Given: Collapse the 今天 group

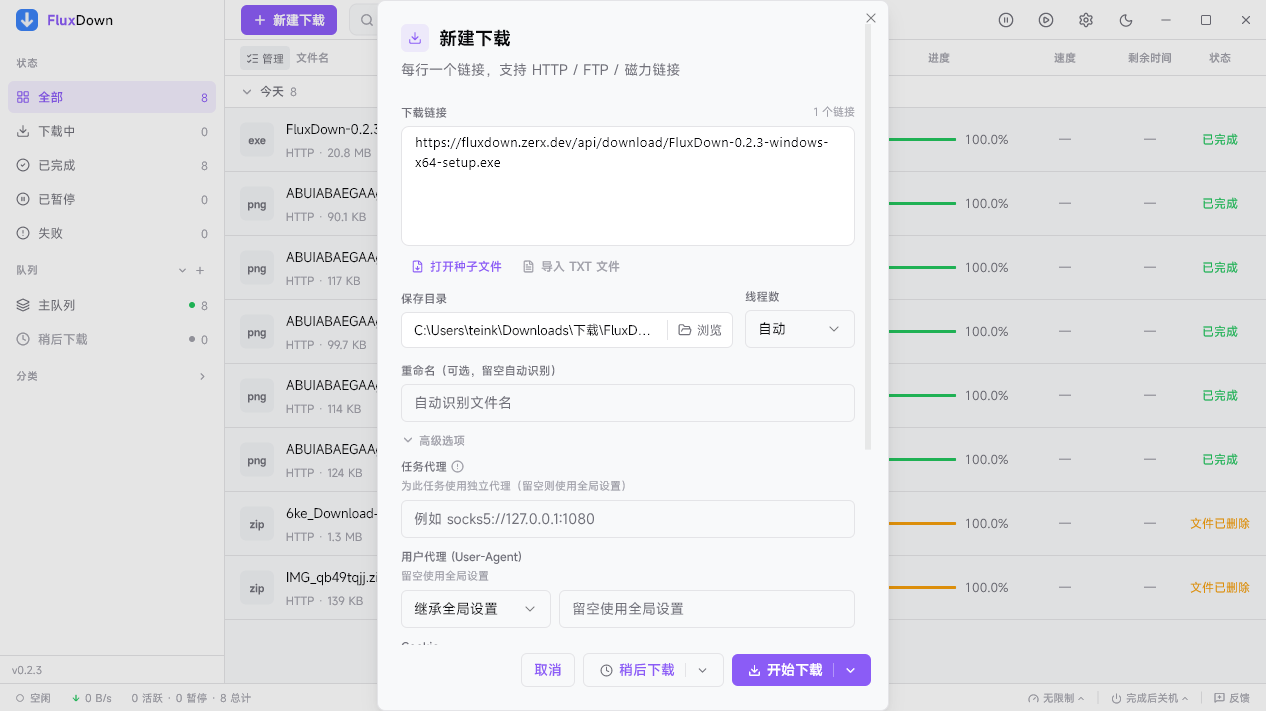Looking at the screenshot, I should tap(248, 91).
